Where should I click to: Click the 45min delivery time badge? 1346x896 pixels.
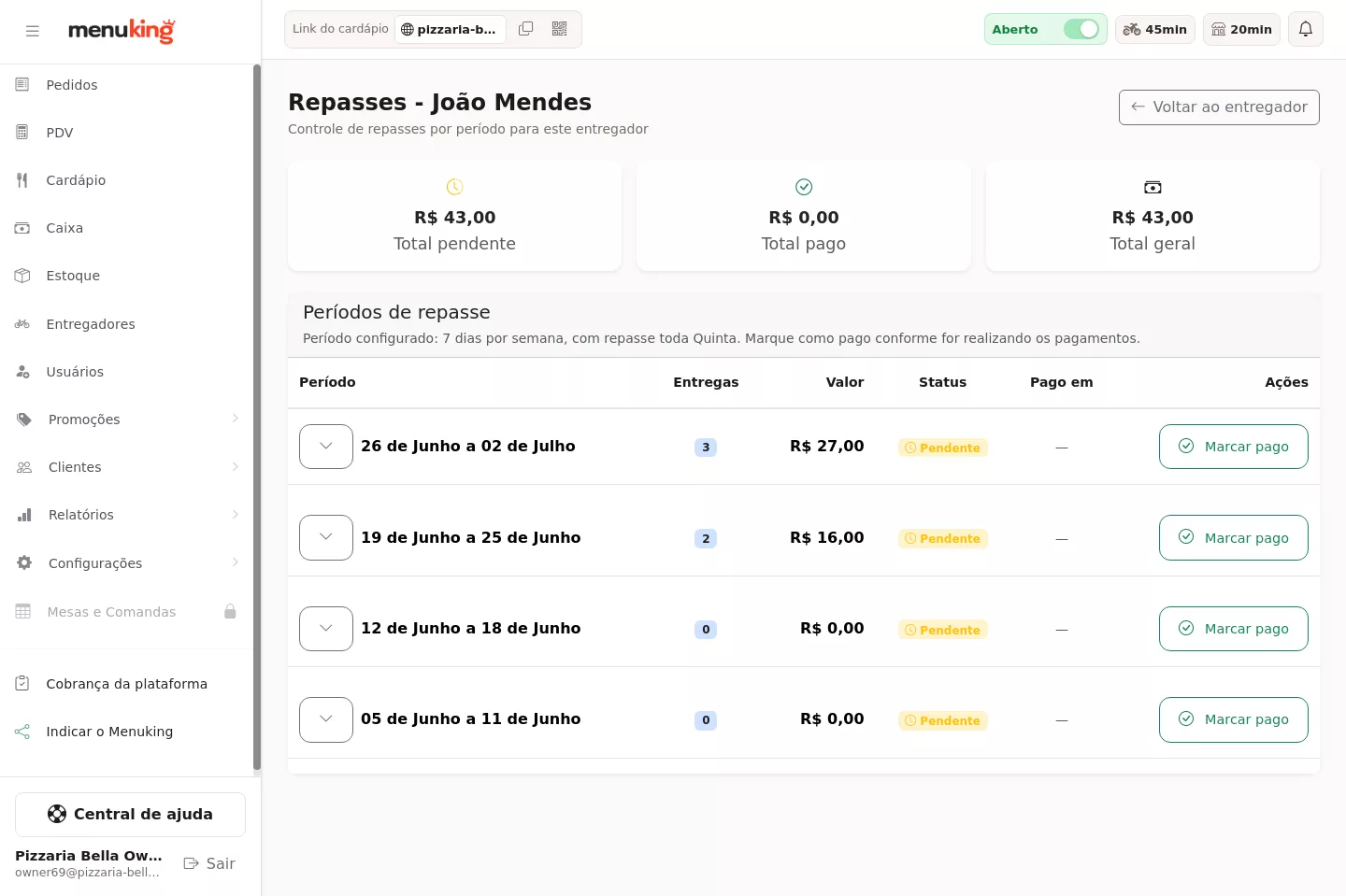tap(1155, 29)
